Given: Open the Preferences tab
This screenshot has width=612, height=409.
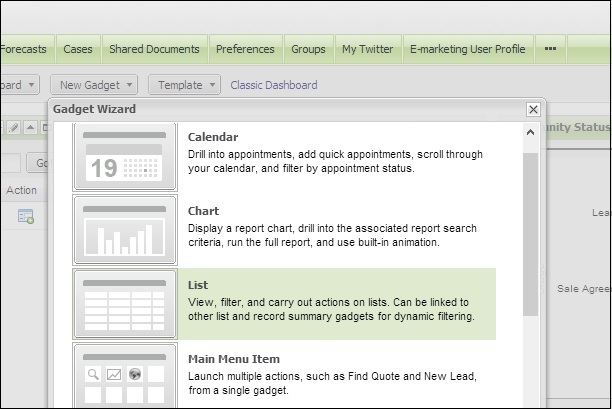Looking at the screenshot, I should (245, 49).
